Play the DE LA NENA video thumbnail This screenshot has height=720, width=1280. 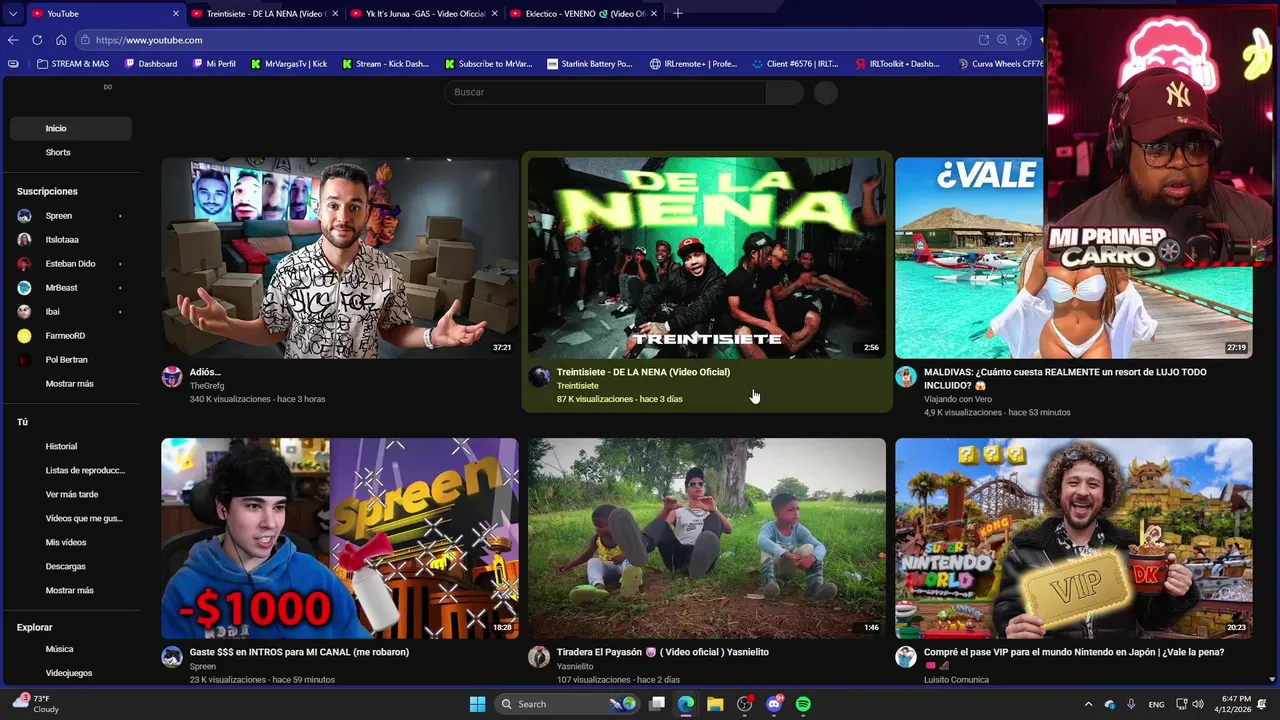pos(707,258)
